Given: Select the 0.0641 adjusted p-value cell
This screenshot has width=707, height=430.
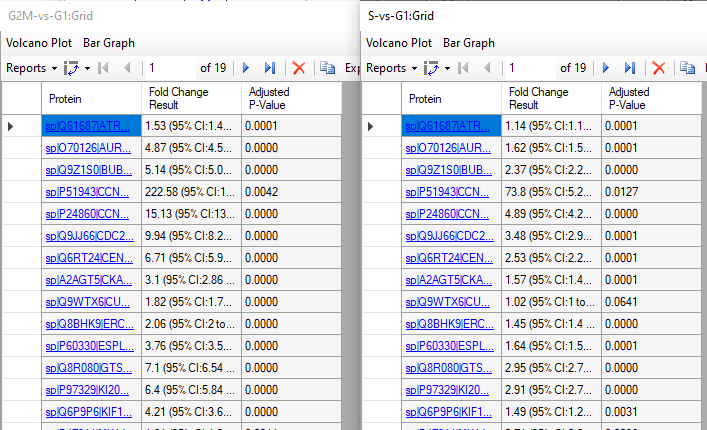Looking at the screenshot, I should point(651,302).
